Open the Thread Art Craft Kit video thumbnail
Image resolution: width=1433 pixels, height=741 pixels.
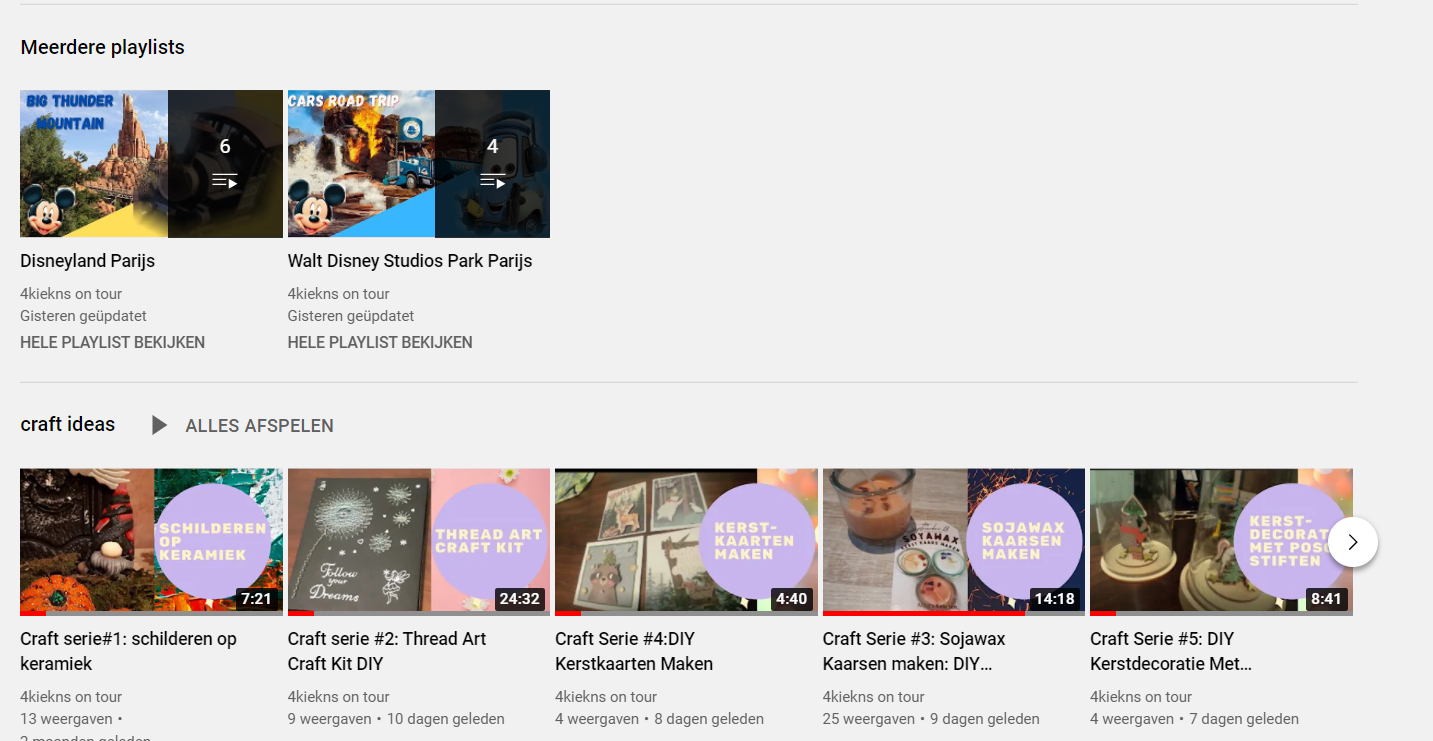click(419, 542)
